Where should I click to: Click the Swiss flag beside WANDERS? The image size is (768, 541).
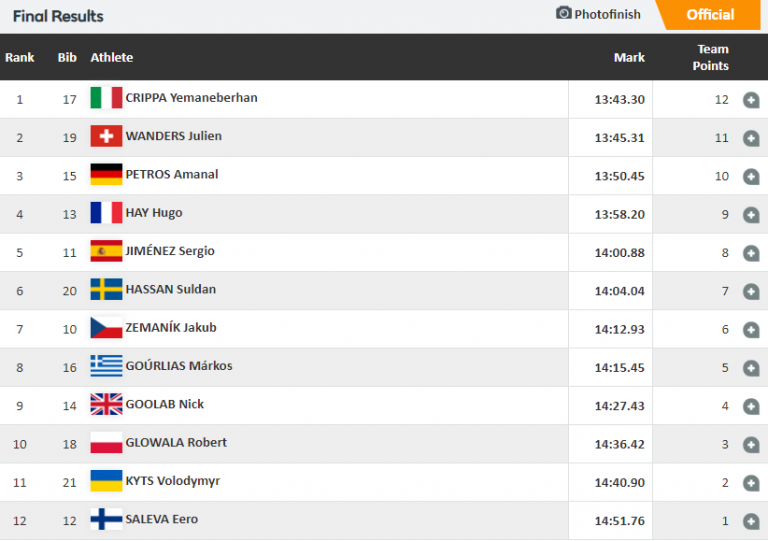[106, 136]
